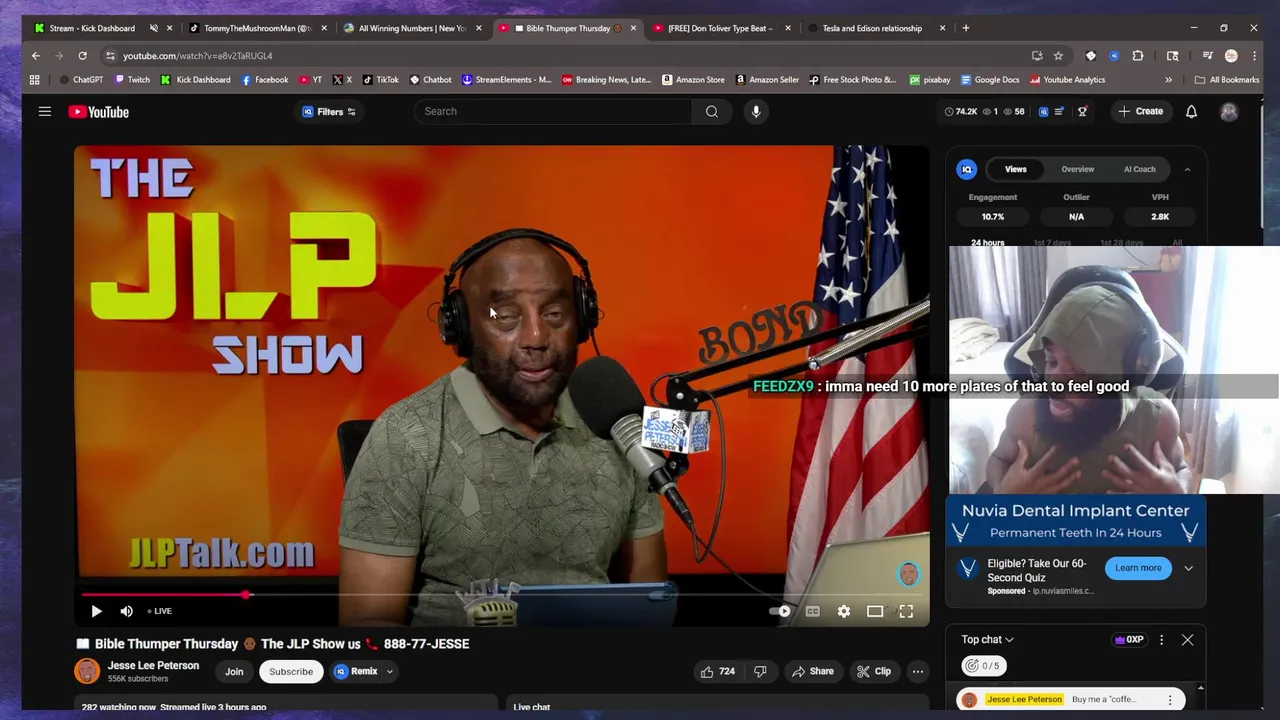Viewport: 1280px width, 720px height.
Task: Click the browser address bar URL
Action: click(x=197, y=56)
